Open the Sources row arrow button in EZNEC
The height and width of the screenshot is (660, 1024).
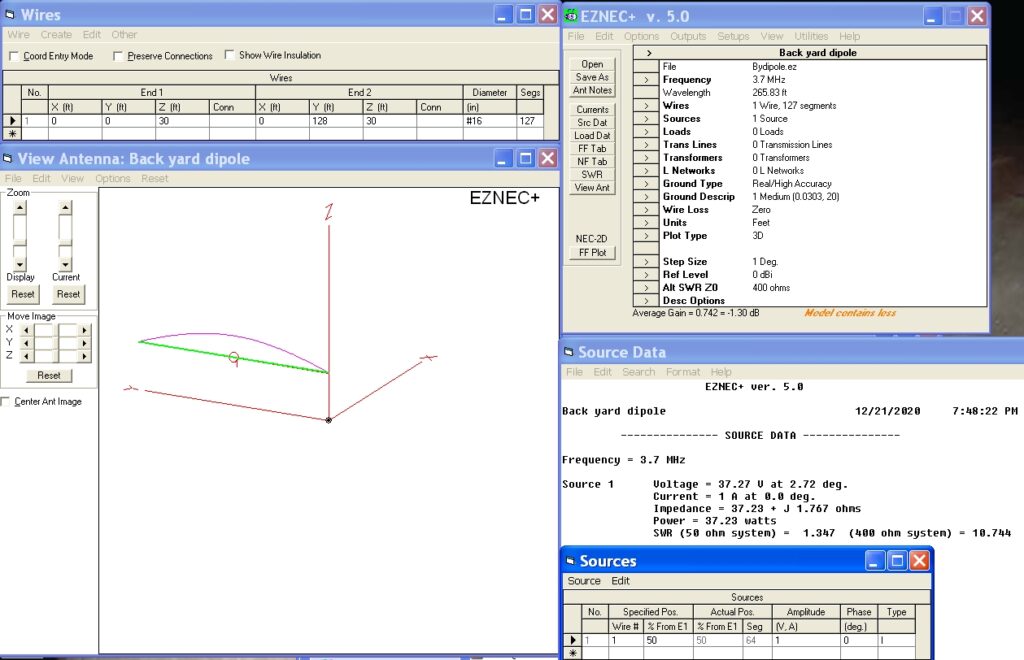pyautogui.click(x=647, y=119)
